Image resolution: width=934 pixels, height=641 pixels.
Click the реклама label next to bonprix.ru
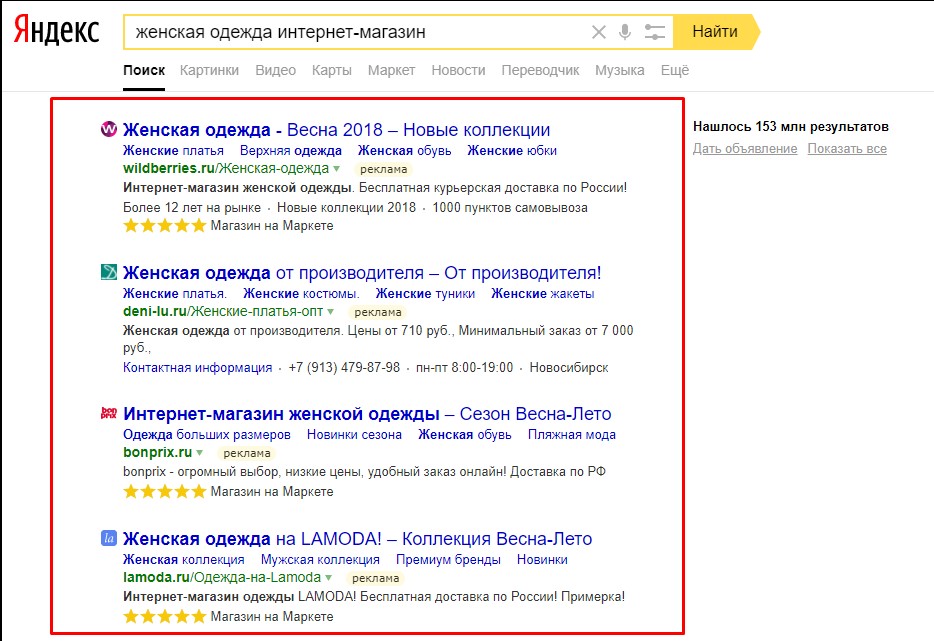click(247, 453)
